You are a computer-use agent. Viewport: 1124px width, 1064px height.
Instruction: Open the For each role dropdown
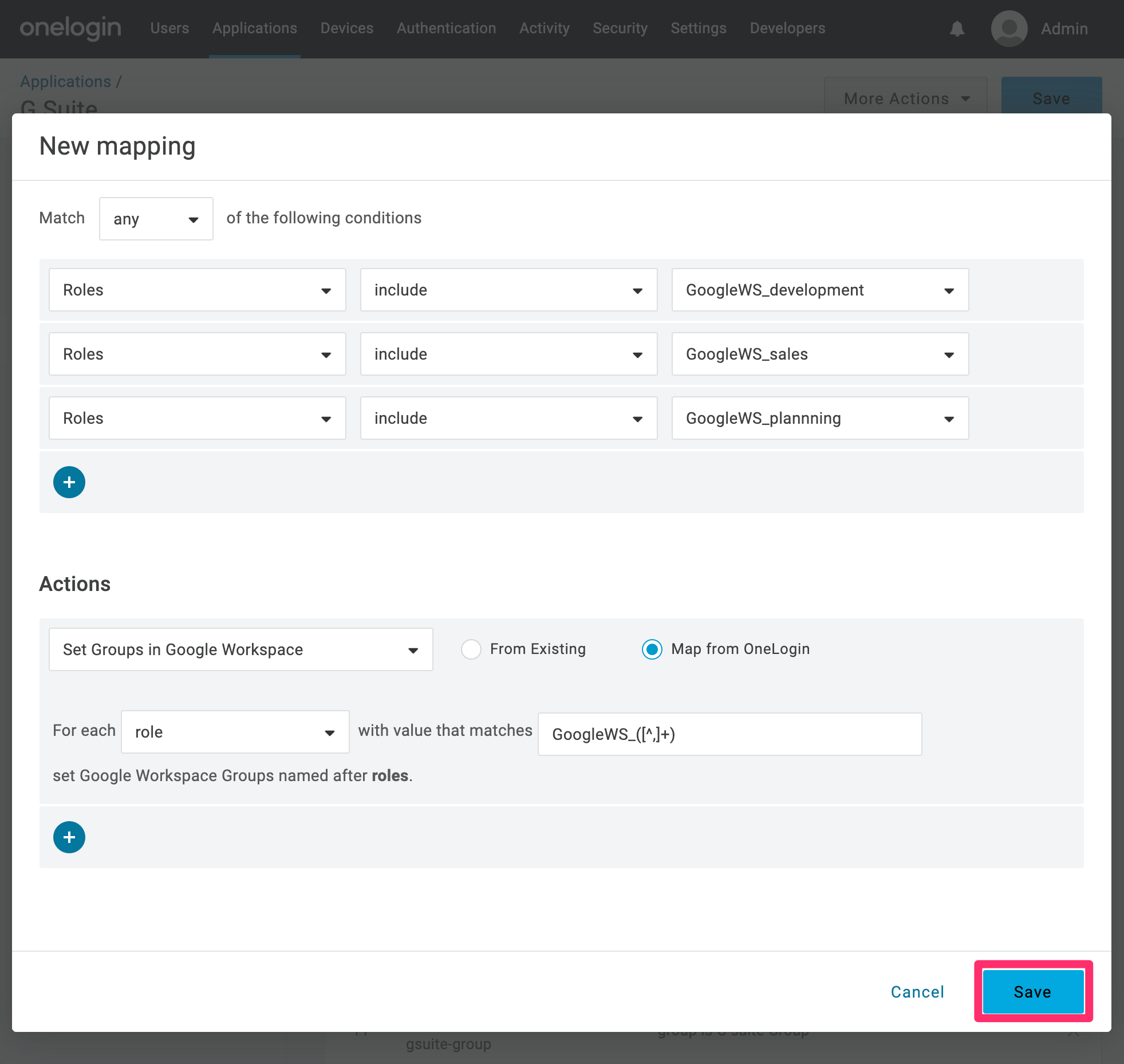click(235, 732)
